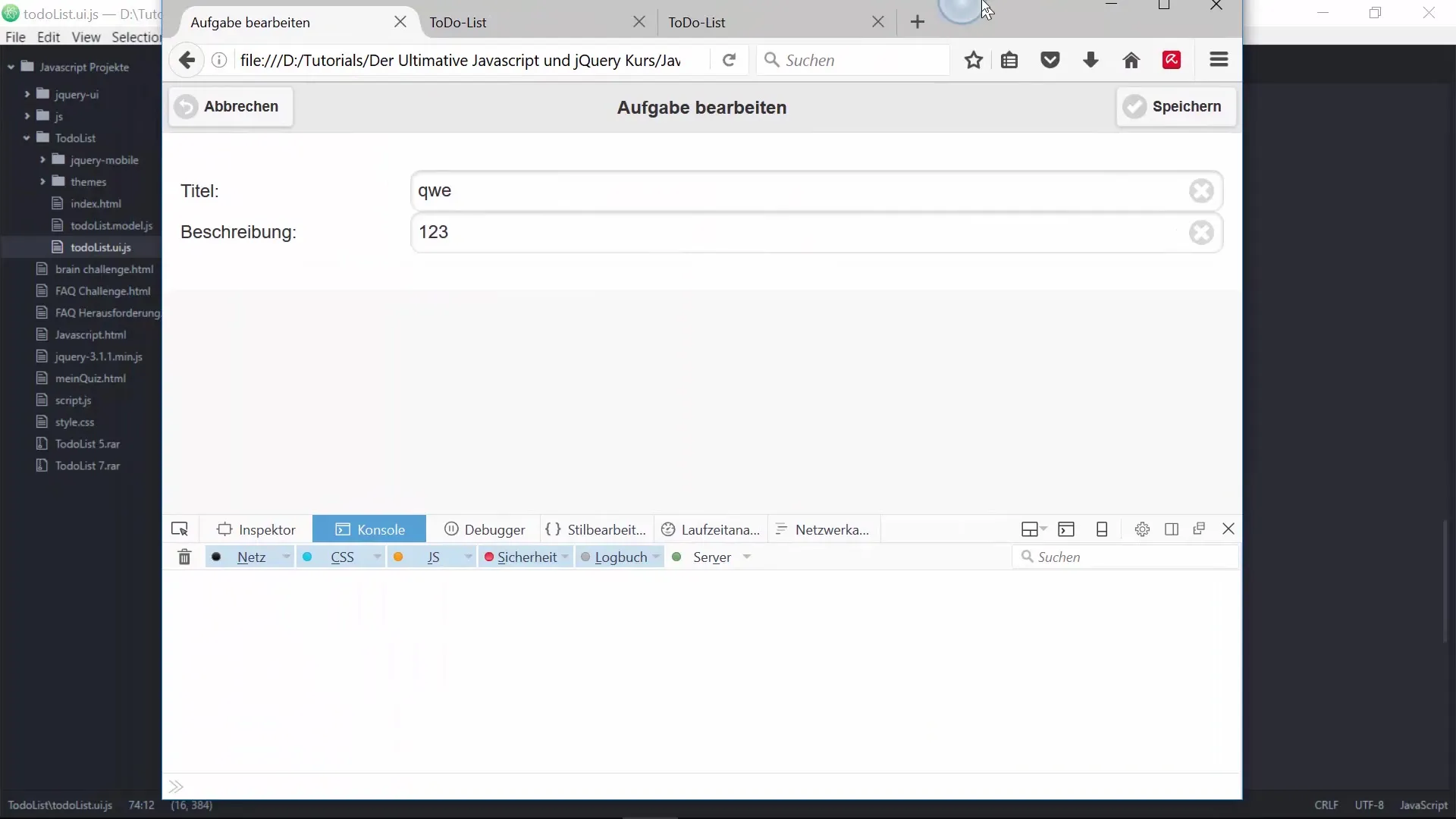Open the bookmarks list icon
Viewport: 1456px width, 819px height.
pos(1009,60)
